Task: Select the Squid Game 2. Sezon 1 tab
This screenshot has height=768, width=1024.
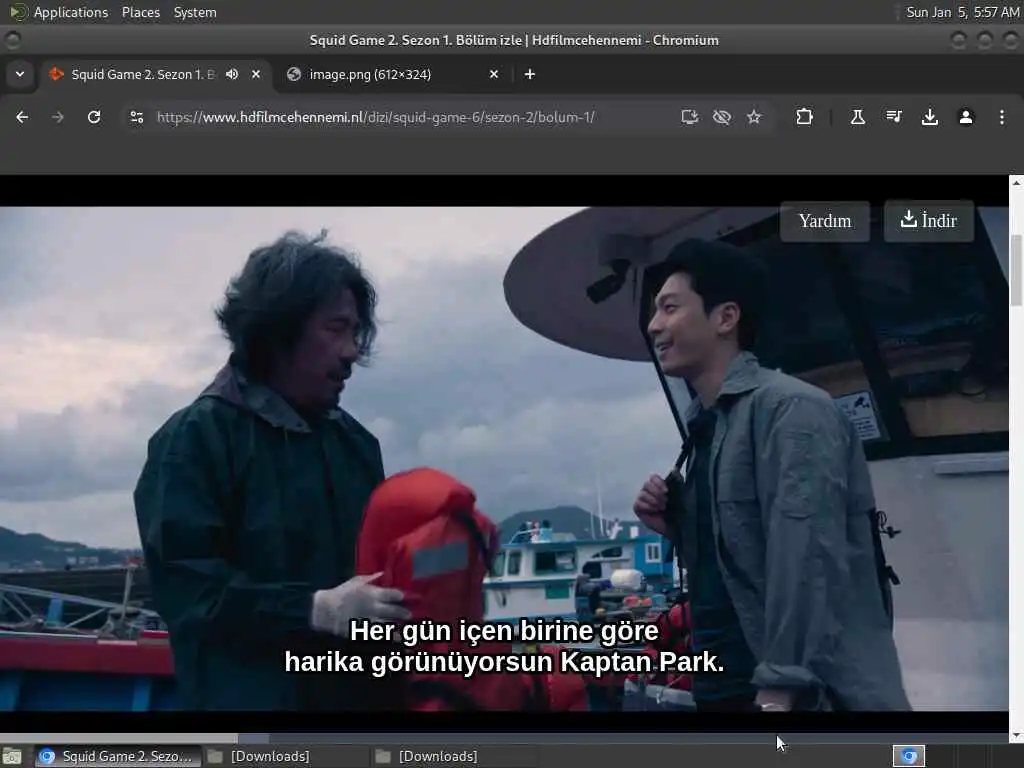Action: click(142, 74)
